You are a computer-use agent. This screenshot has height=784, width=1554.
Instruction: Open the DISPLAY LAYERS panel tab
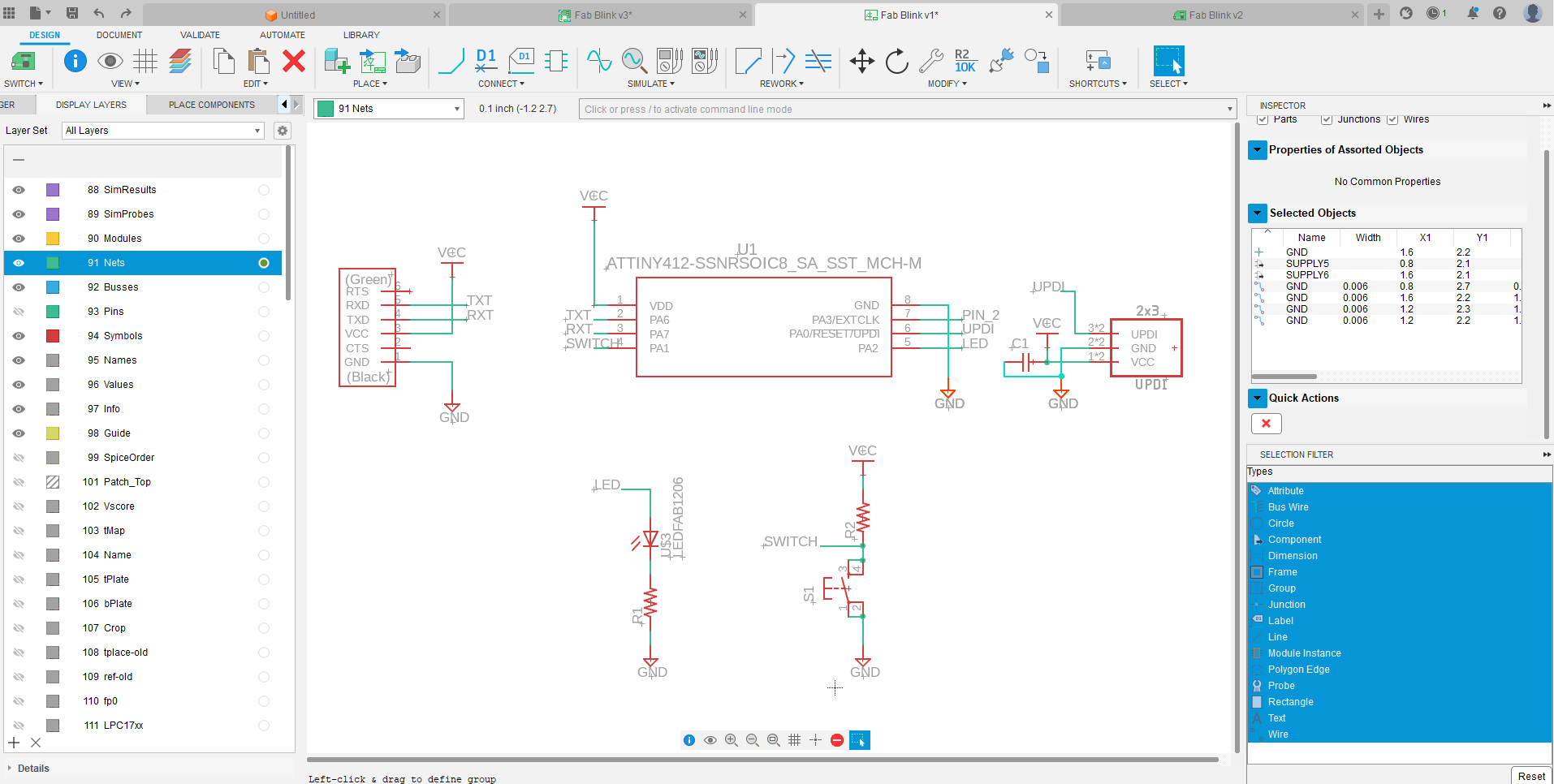[x=91, y=105]
